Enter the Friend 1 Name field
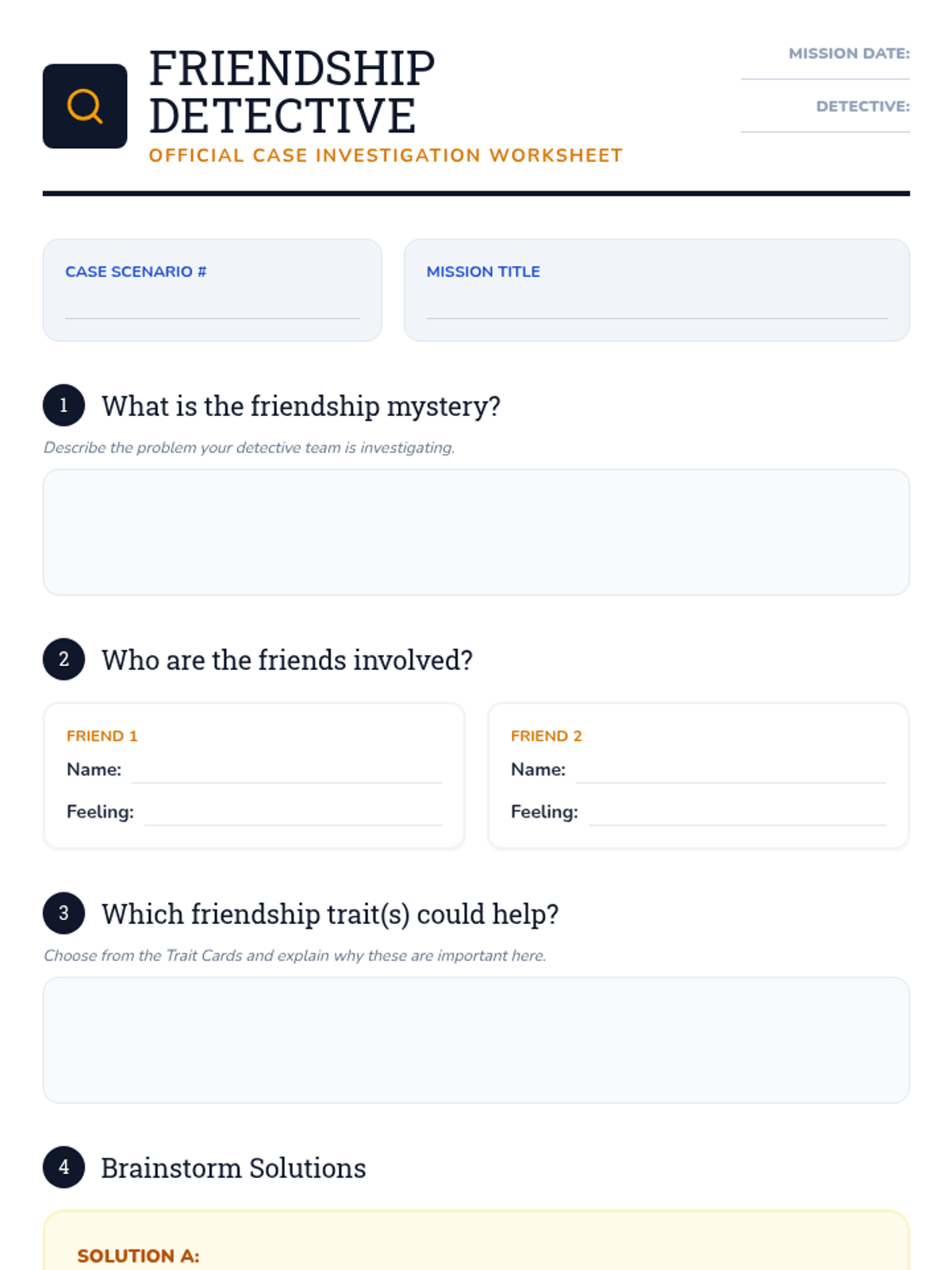 click(286, 772)
